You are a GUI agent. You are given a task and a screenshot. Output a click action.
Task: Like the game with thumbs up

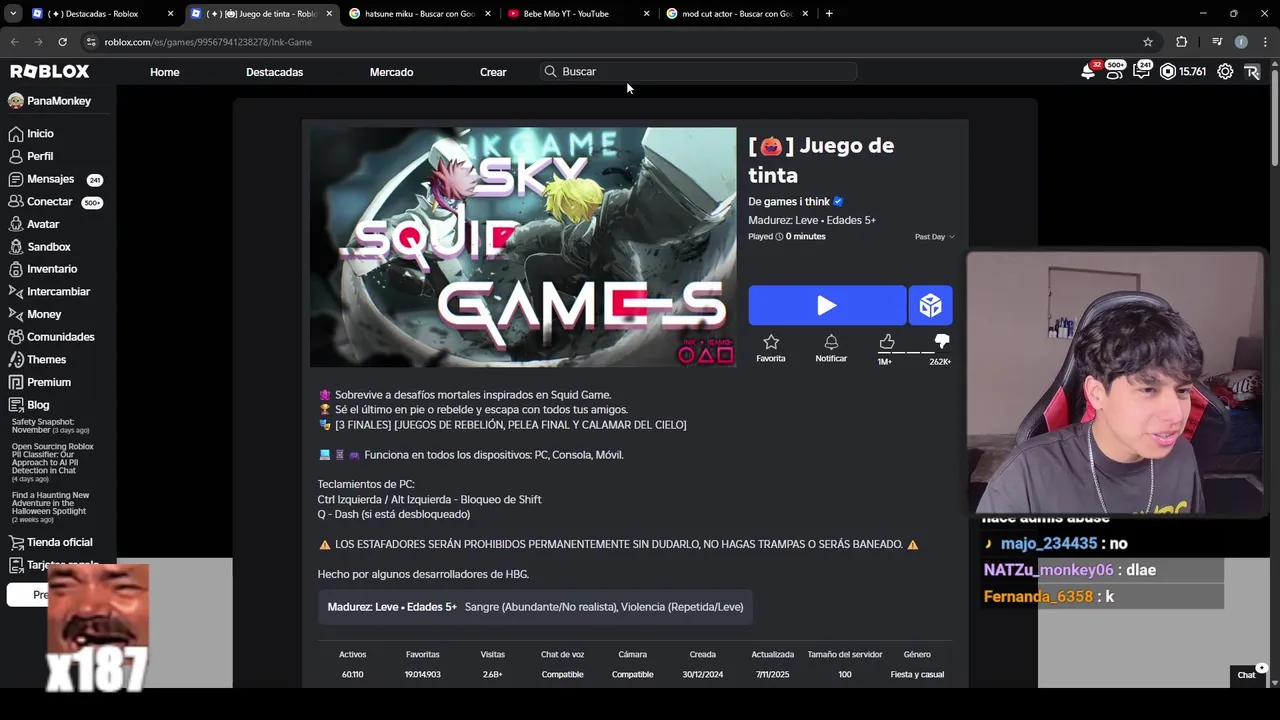coord(886,342)
